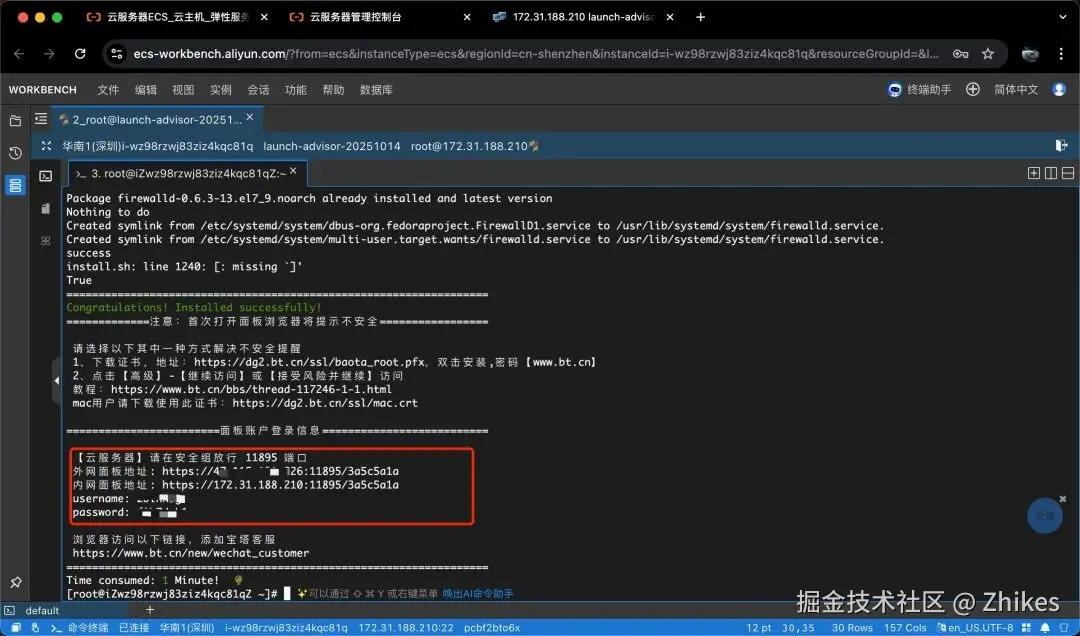
Task: Switch to 云服务器ECS_云主机 browser tab
Action: [x=177, y=17]
